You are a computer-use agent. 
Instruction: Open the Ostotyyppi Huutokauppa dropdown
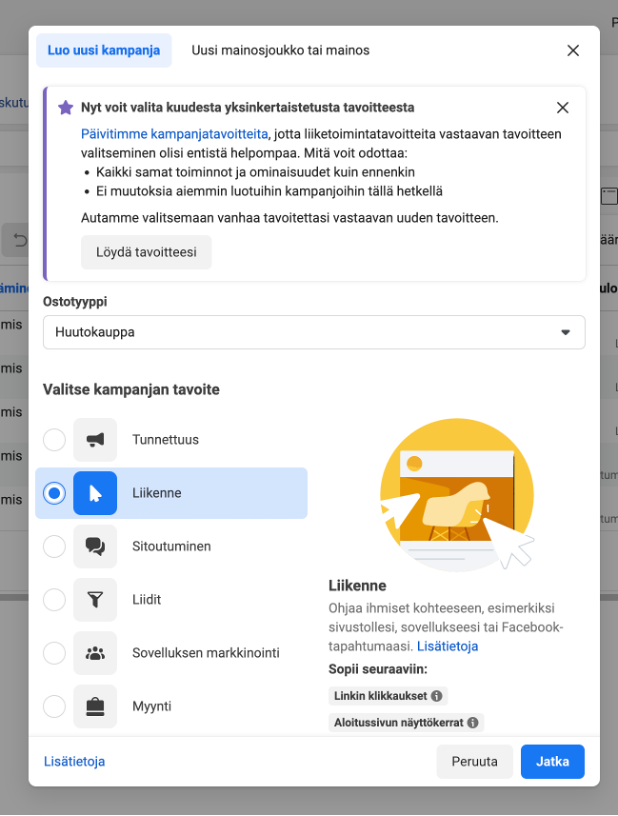click(x=313, y=332)
